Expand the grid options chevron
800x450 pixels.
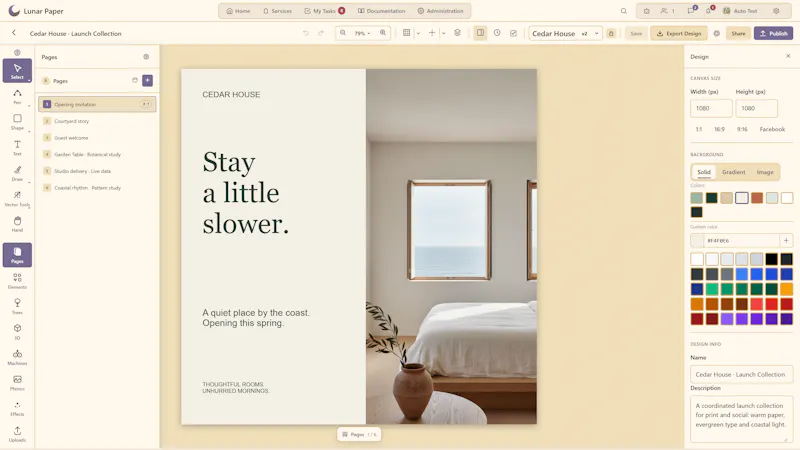click(x=418, y=33)
